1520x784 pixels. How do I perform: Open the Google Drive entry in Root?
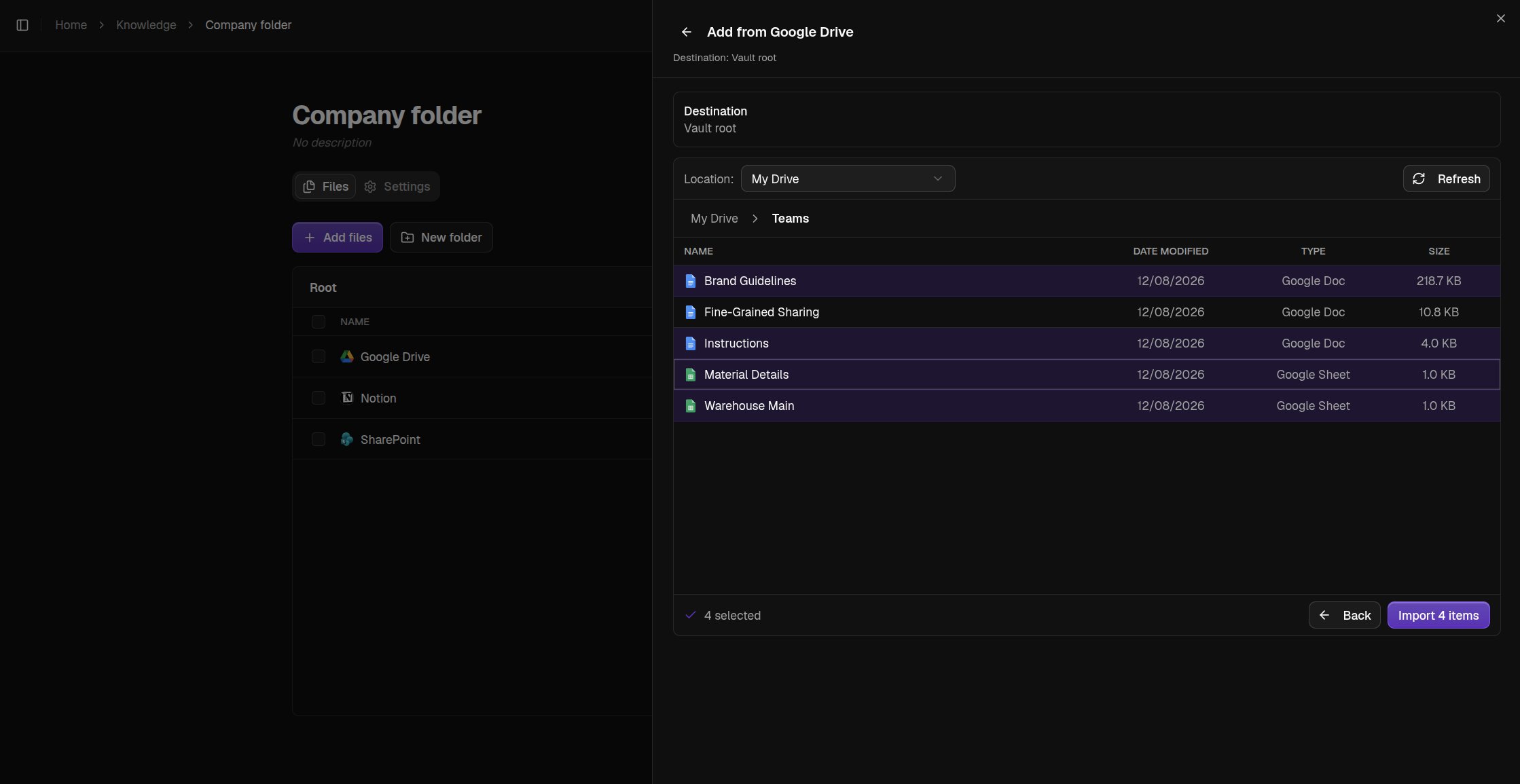click(395, 357)
